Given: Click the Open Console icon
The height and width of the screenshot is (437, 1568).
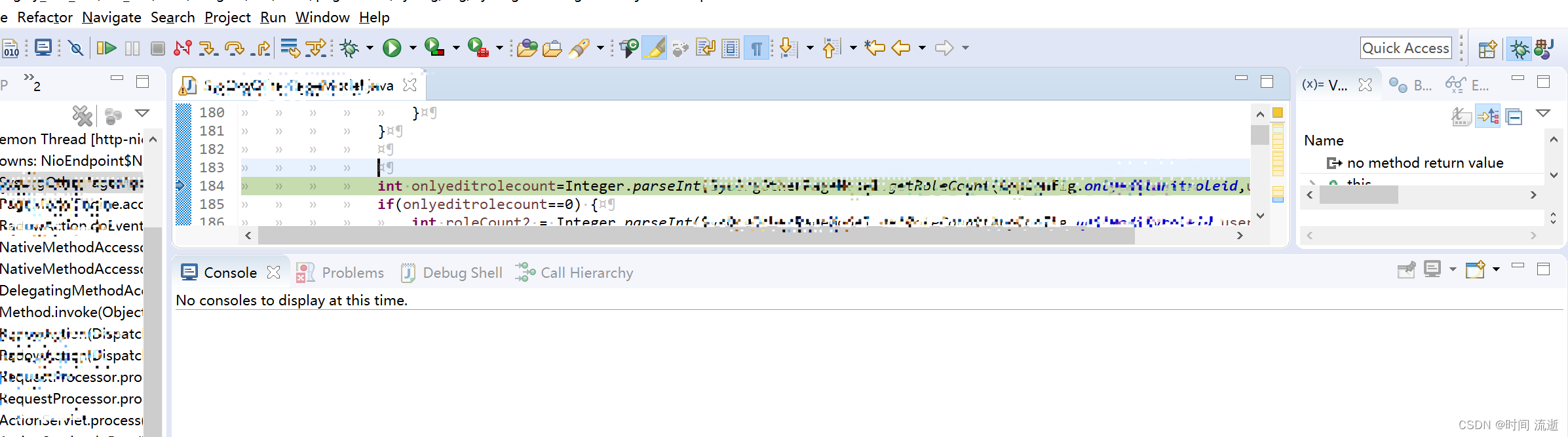Looking at the screenshot, I should [x=1476, y=269].
